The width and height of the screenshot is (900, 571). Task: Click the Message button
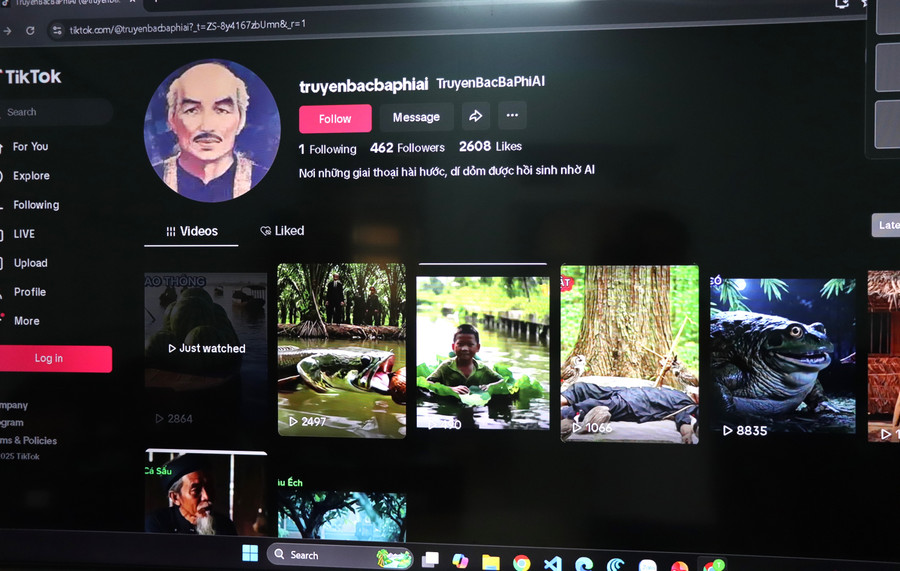tap(416, 117)
